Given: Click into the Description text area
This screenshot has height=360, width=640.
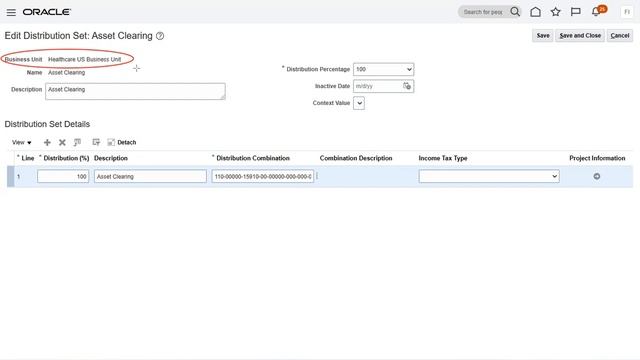Looking at the screenshot, I should click(x=135, y=91).
